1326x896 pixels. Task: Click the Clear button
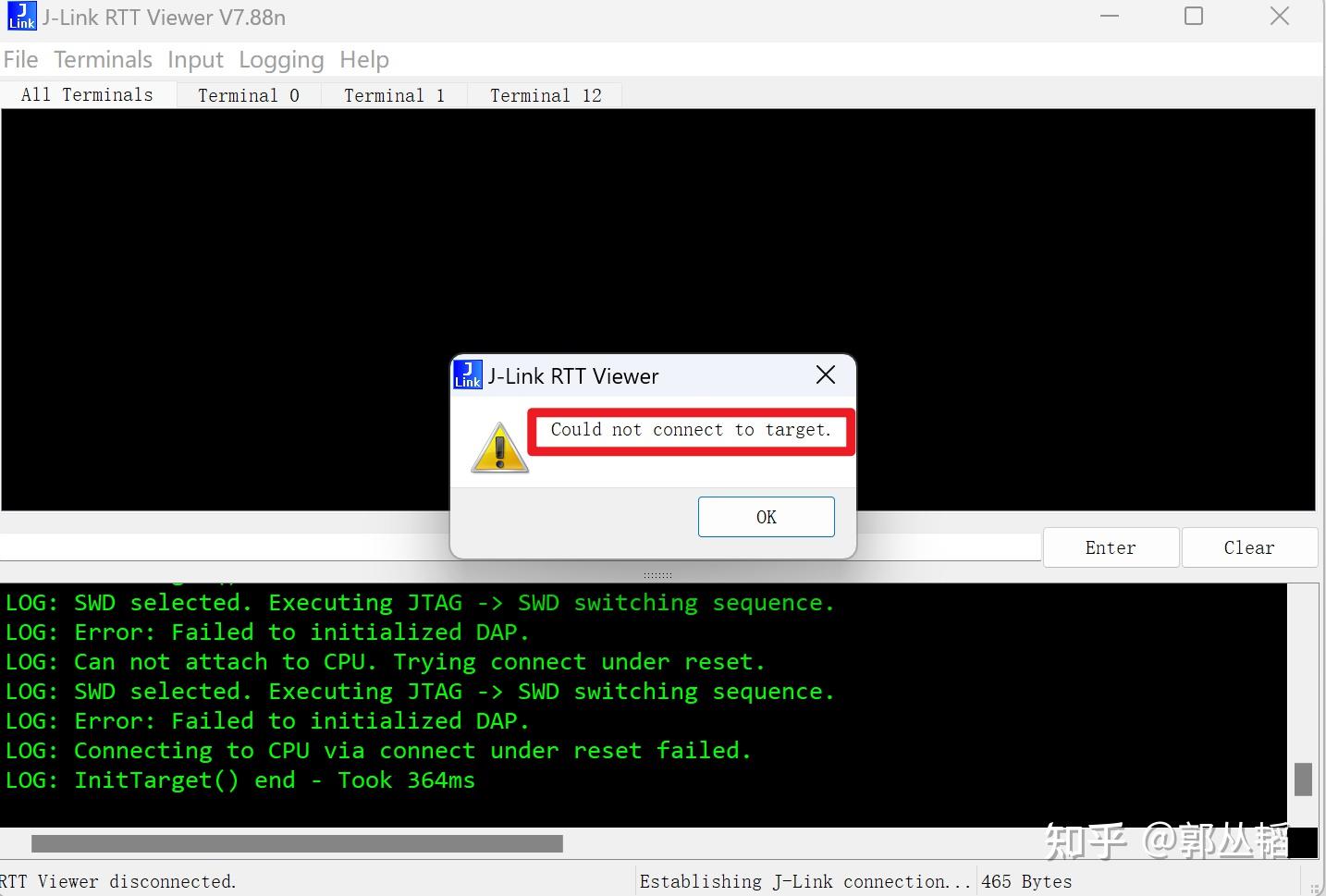pyautogui.click(x=1249, y=547)
